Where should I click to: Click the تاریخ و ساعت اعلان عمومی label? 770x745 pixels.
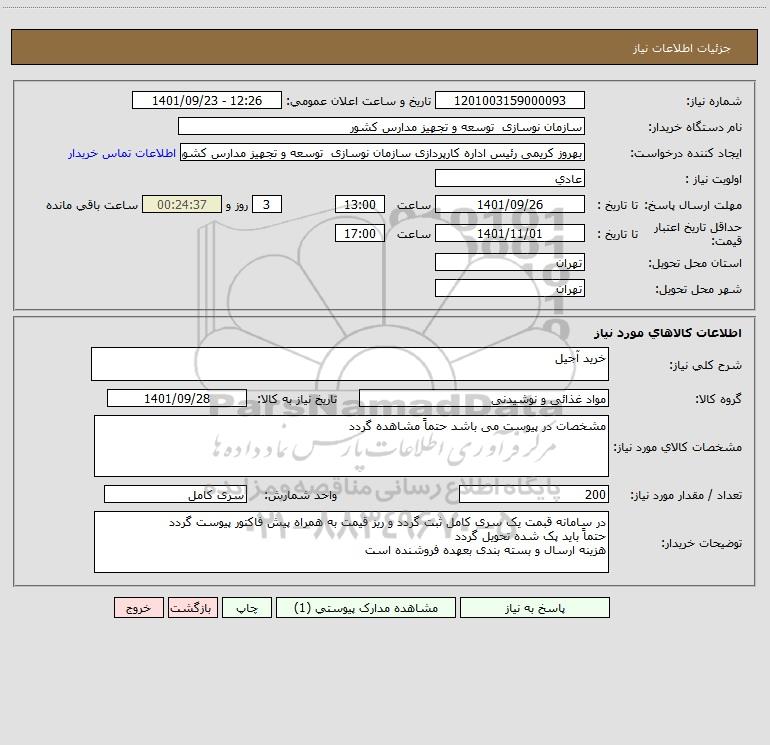[358, 101]
